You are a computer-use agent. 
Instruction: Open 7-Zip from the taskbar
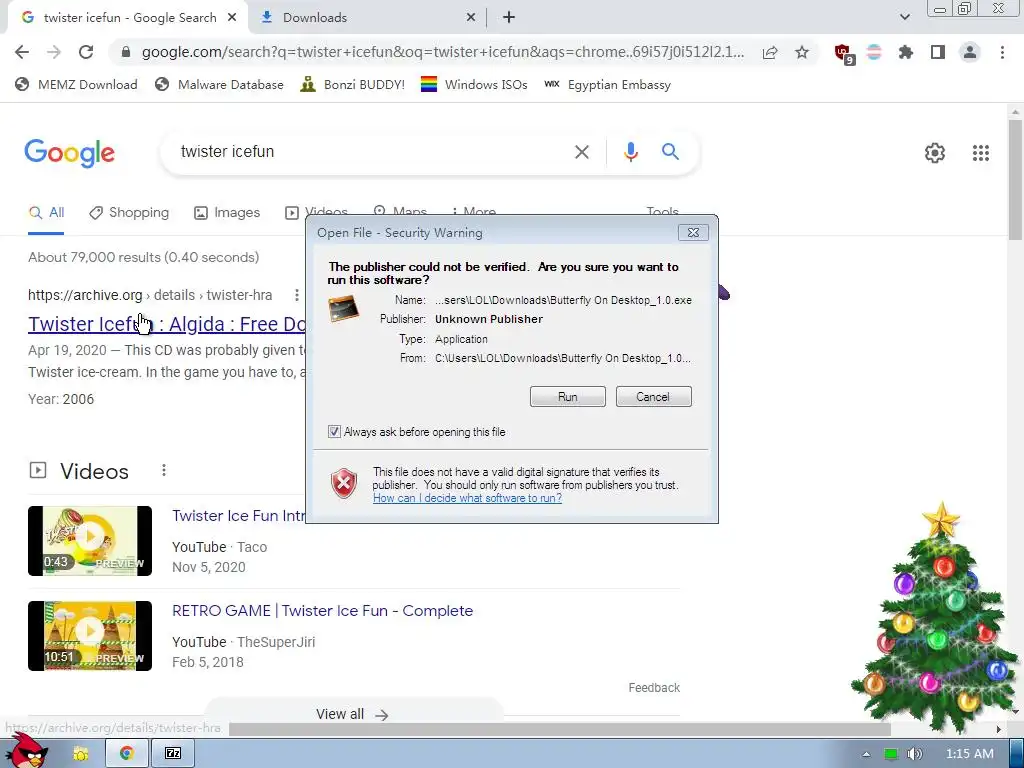click(173, 753)
